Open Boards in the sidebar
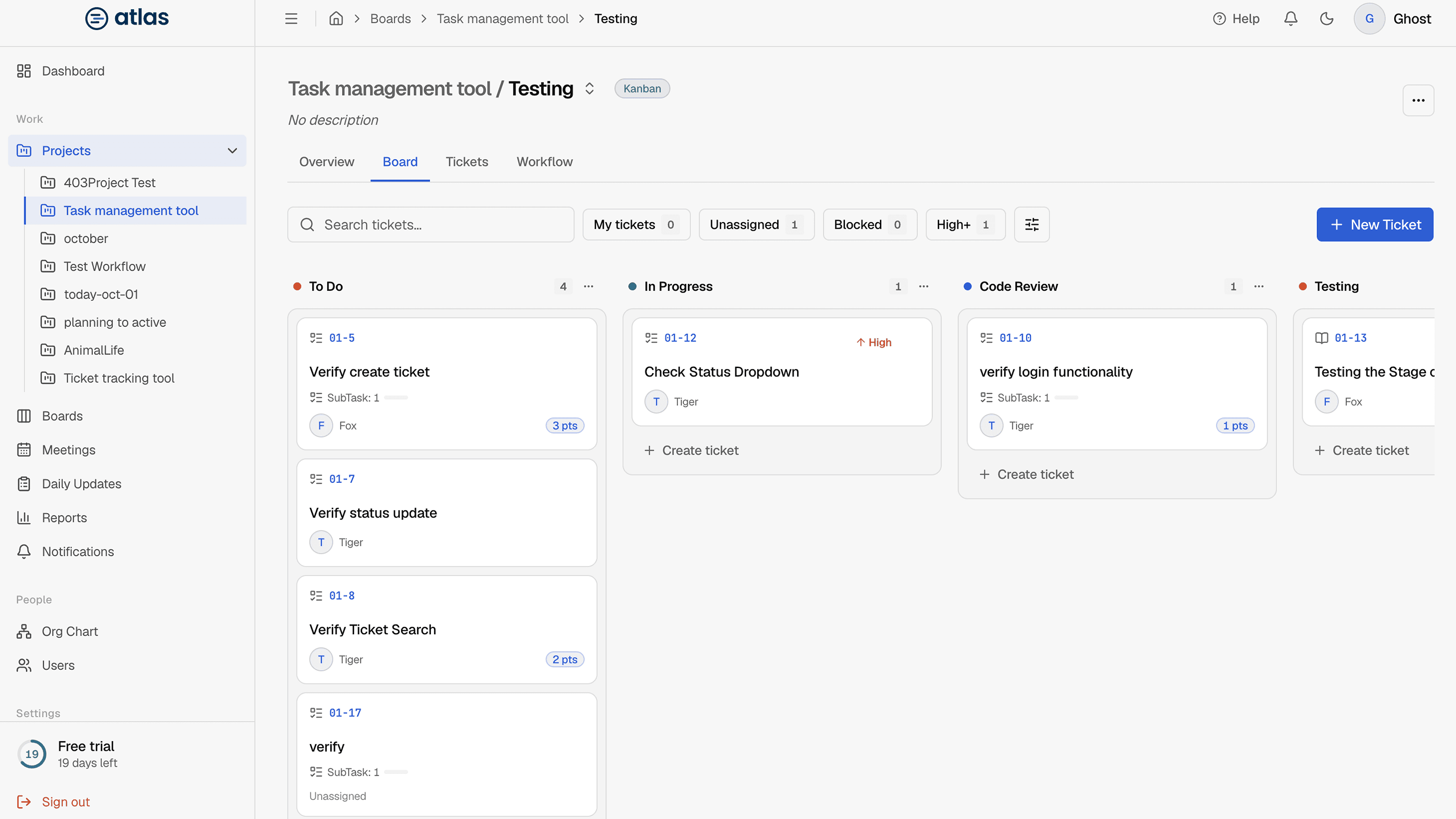Image resolution: width=1456 pixels, height=819 pixels. click(127, 416)
